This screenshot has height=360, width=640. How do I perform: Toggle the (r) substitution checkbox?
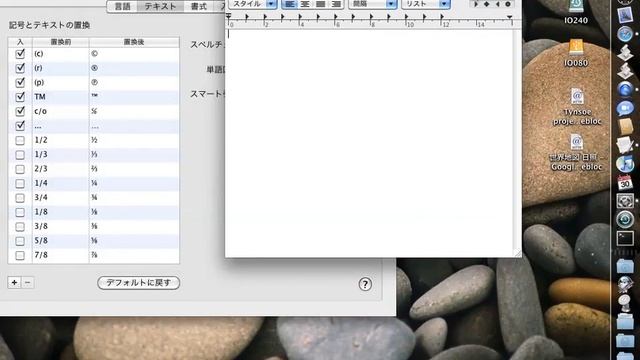(x=20, y=68)
